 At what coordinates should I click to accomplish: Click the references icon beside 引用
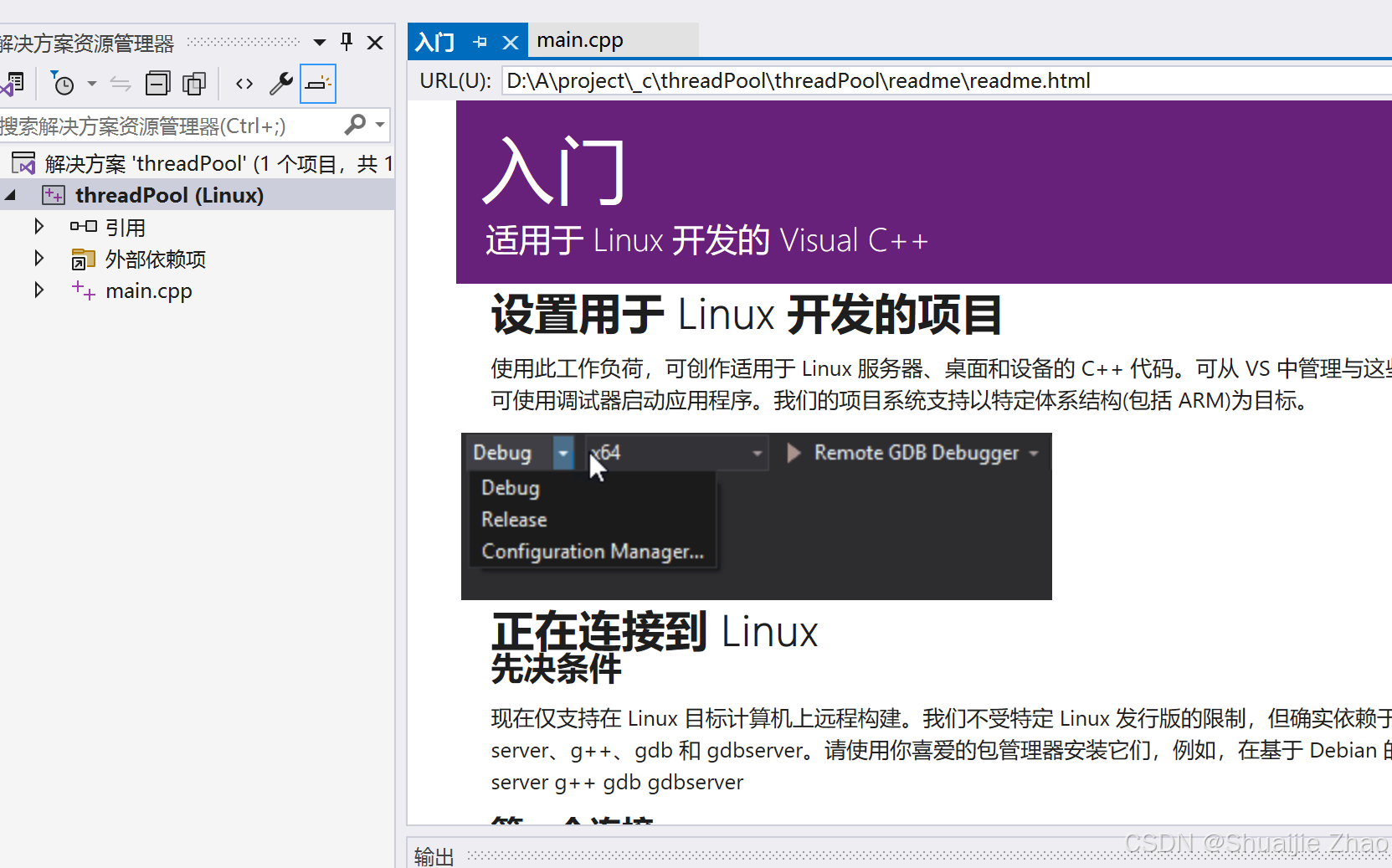(x=83, y=227)
